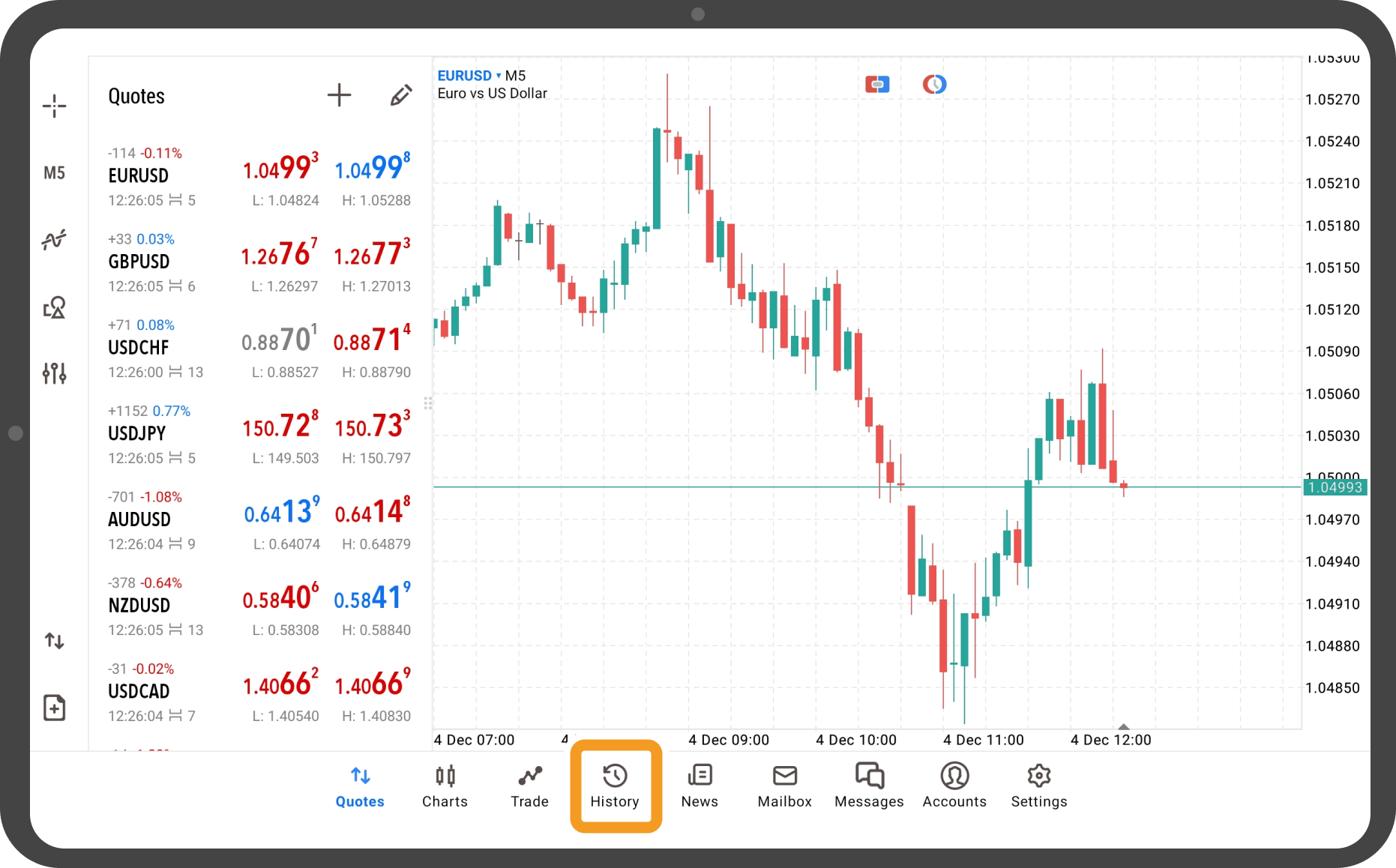Create a new order with the document-plus icon
Screen dimensions: 1396x868
55,707
